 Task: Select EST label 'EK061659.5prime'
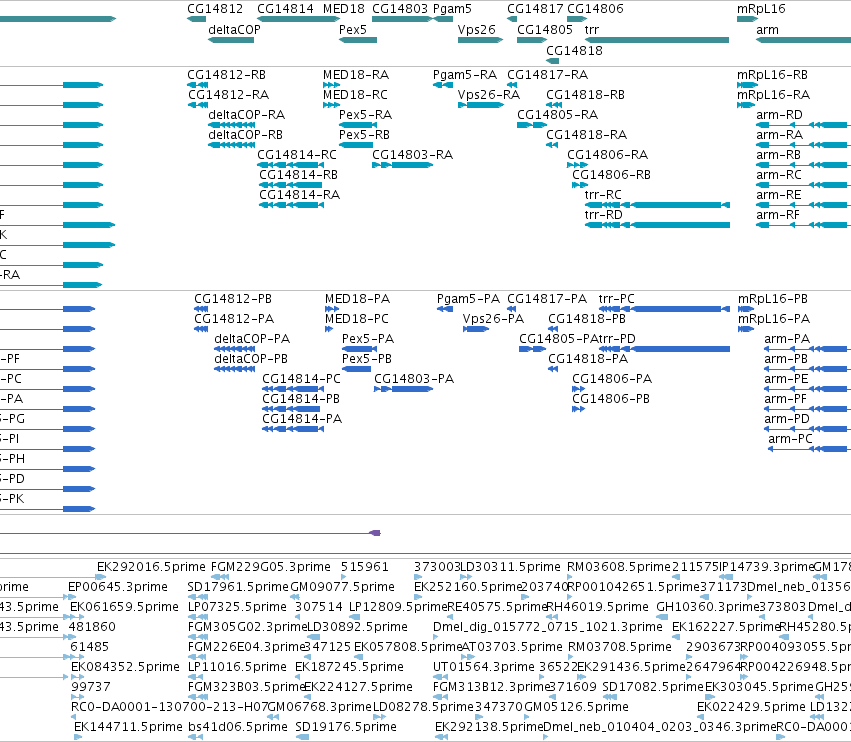124,607
